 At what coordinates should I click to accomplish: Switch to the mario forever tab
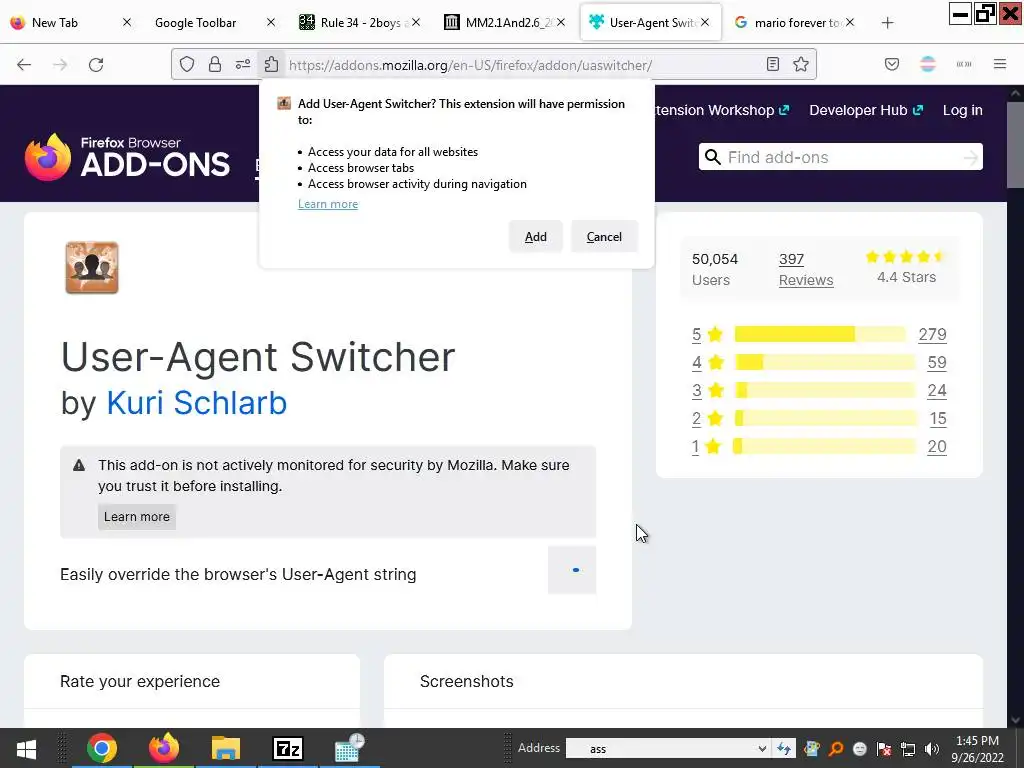pyautogui.click(x=794, y=23)
